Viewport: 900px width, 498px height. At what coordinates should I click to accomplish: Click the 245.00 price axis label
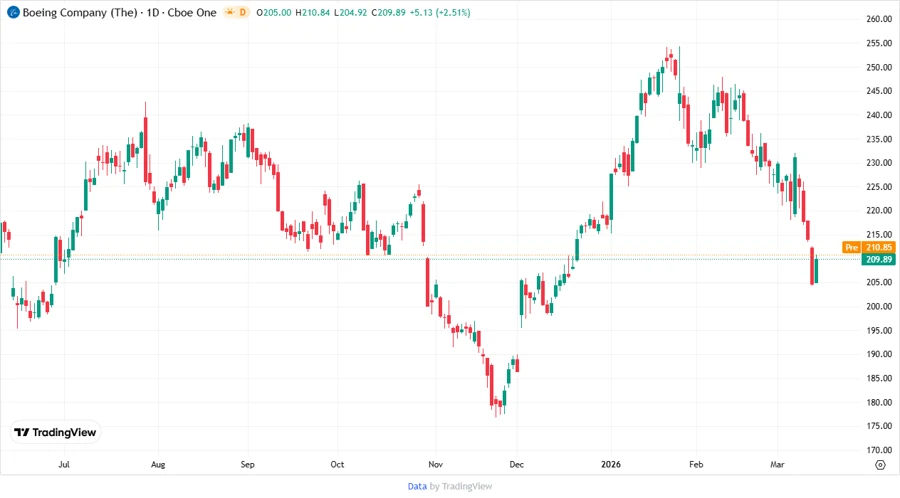pos(879,91)
